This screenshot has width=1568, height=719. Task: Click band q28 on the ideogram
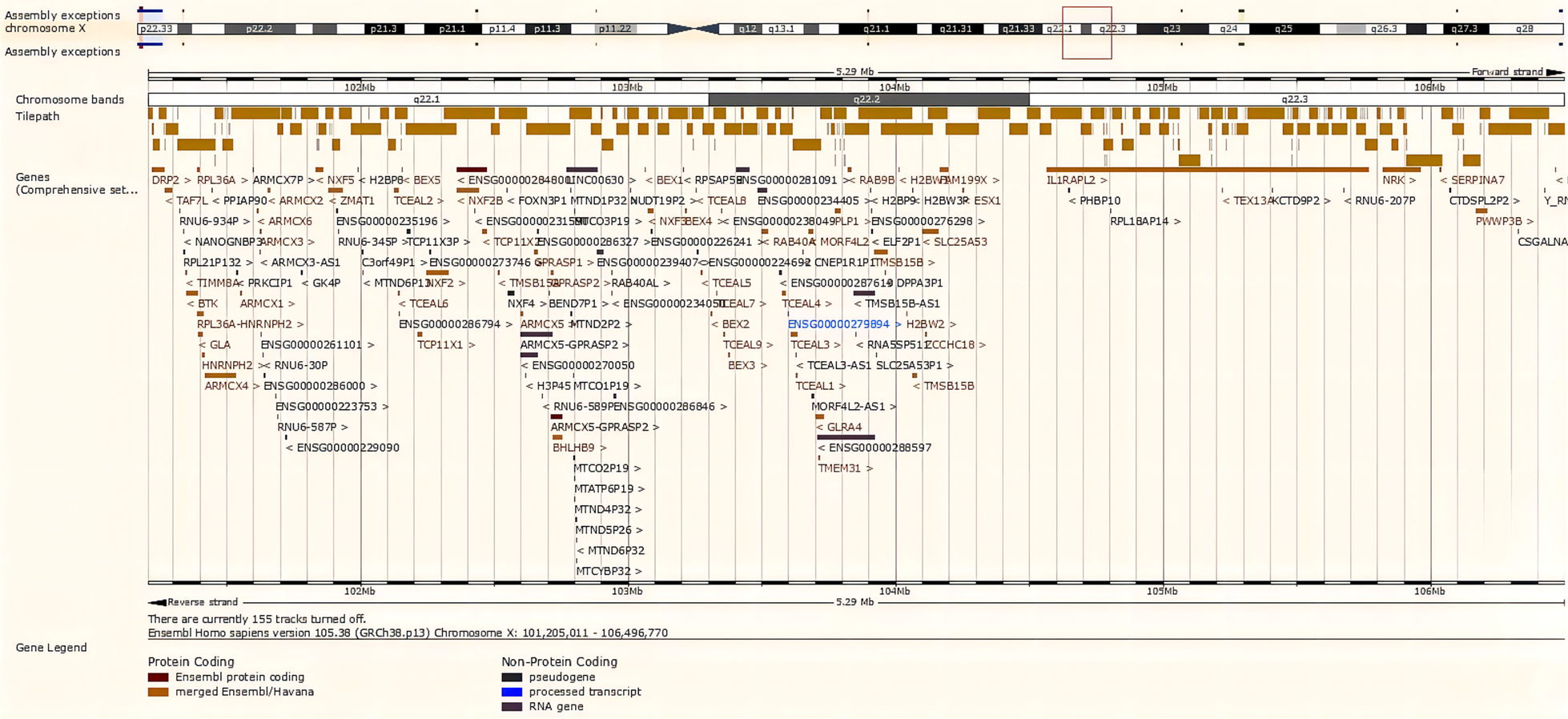click(x=1525, y=29)
